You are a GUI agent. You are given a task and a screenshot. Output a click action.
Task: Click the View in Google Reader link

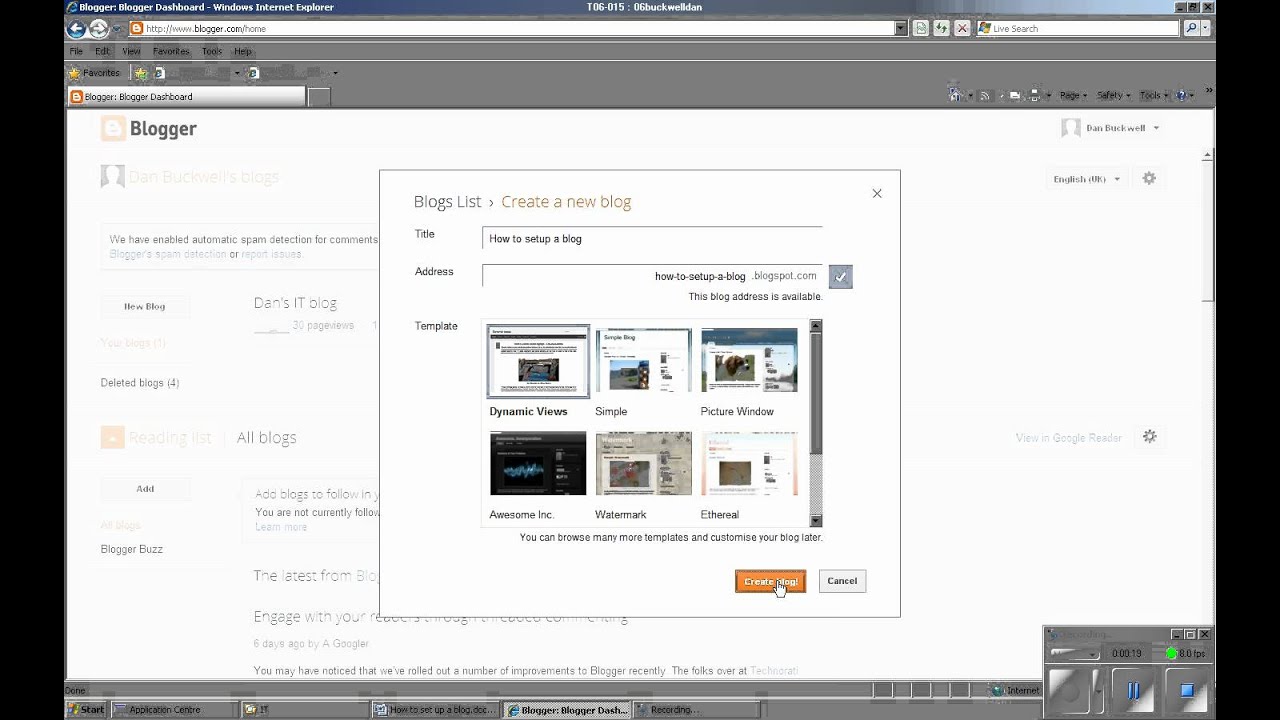coord(1069,438)
